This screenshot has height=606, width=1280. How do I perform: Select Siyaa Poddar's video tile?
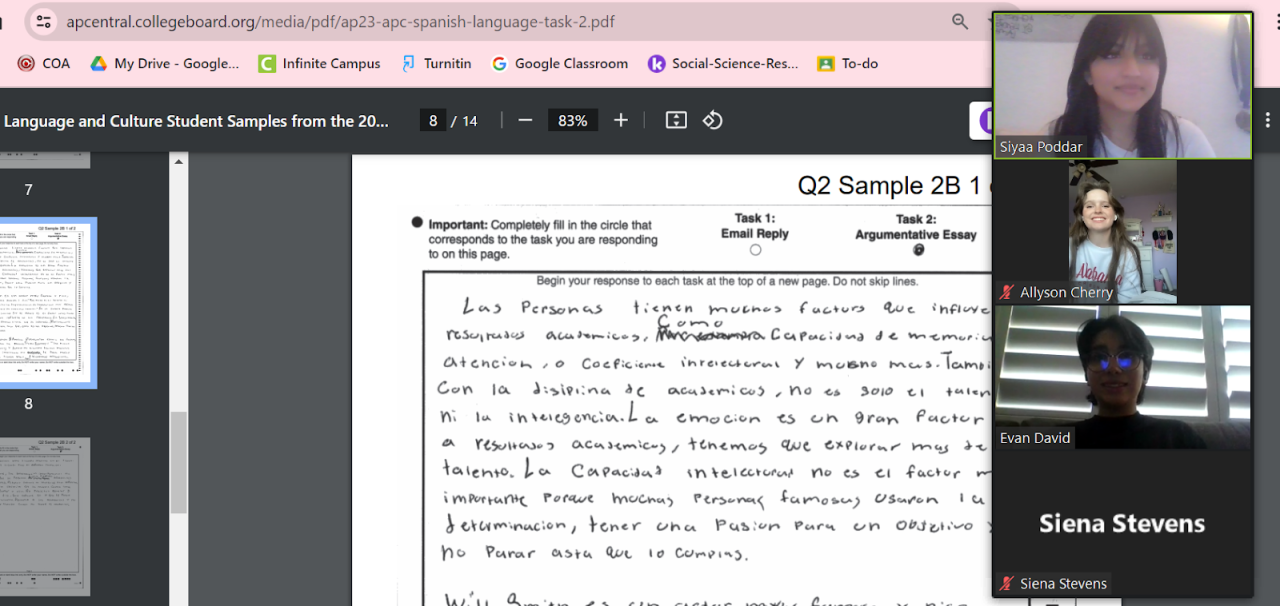[x=1122, y=85]
